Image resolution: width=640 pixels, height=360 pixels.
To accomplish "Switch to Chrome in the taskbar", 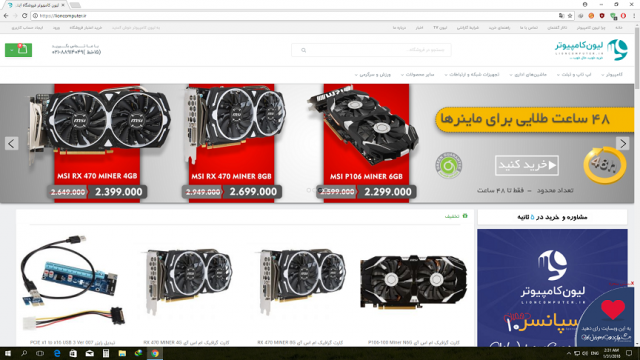I will tap(155, 353).
